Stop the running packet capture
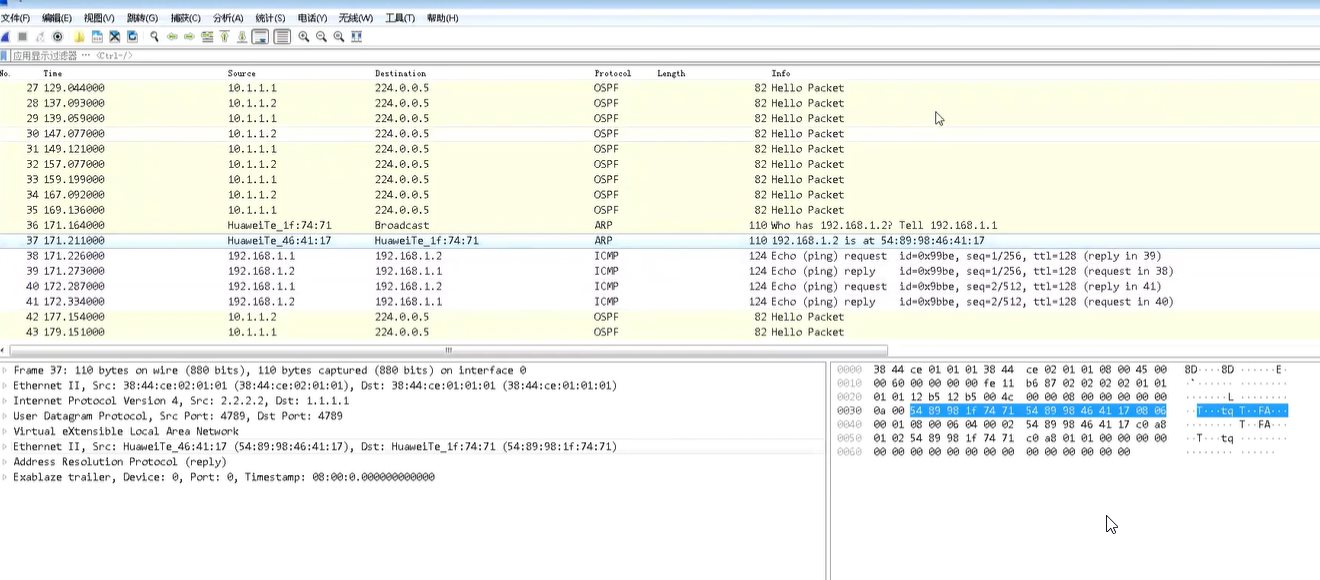 tap(22, 37)
